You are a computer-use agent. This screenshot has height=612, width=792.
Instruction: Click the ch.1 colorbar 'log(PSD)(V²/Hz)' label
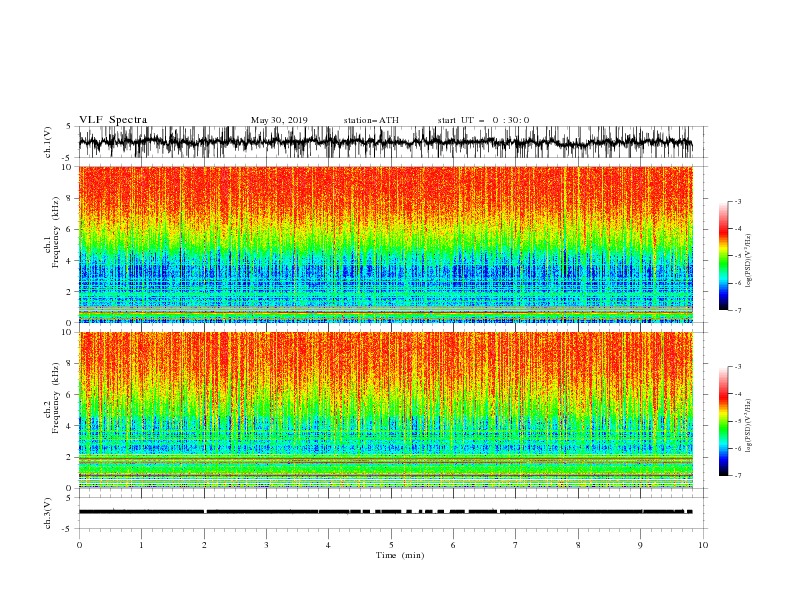[x=748, y=261]
